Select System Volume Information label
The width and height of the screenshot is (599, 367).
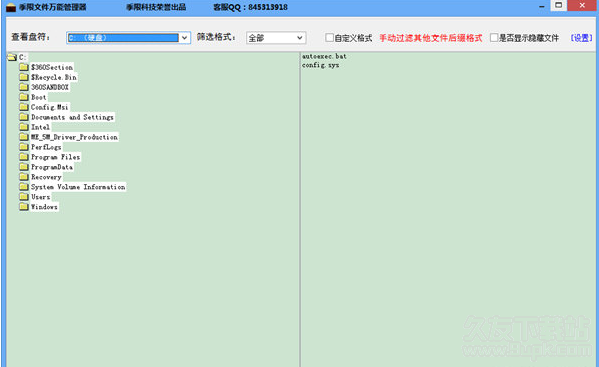(78, 187)
